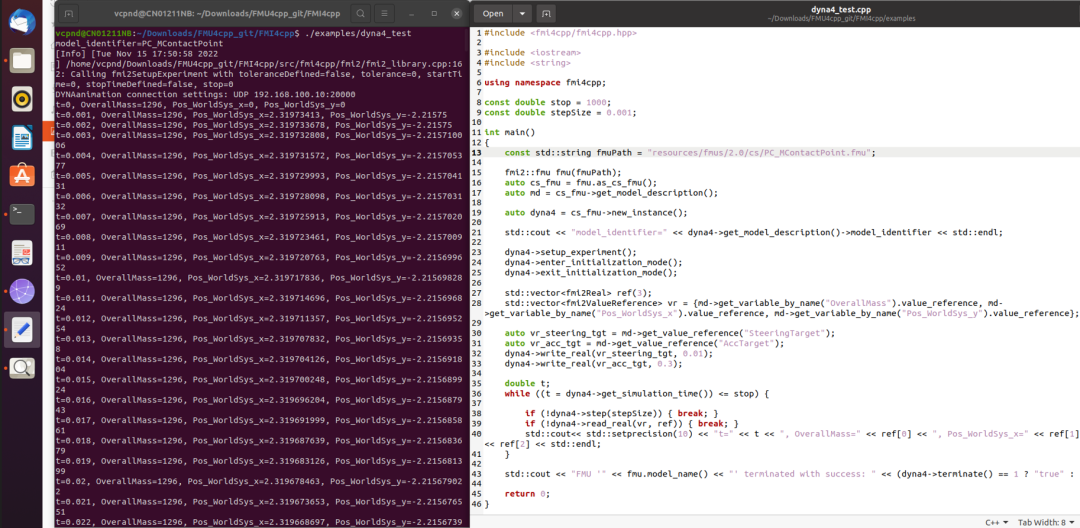This screenshot has height=528, width=1080.
Task: Click the #include <string> line
Action: click(x=528, y=63)
